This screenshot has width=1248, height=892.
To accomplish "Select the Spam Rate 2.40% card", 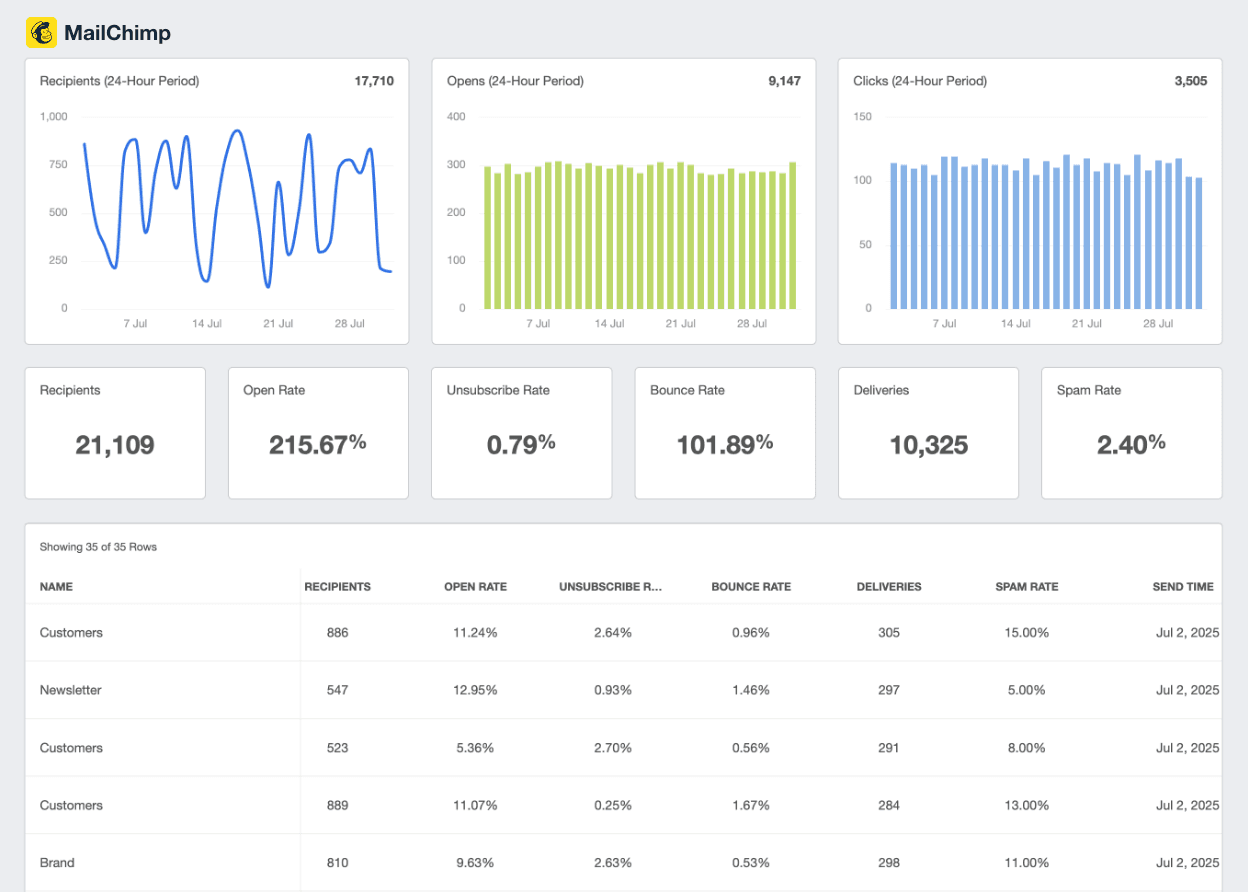I will (x=1131, y=432).
